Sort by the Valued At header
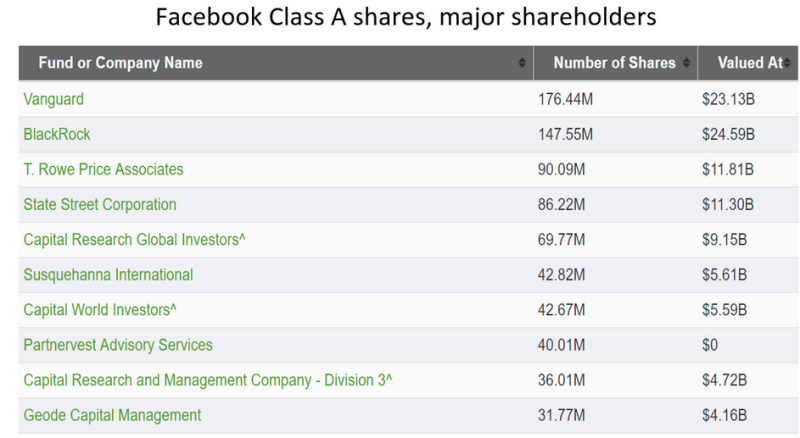This screenshot has width=800, height=438. coord(748,64)
